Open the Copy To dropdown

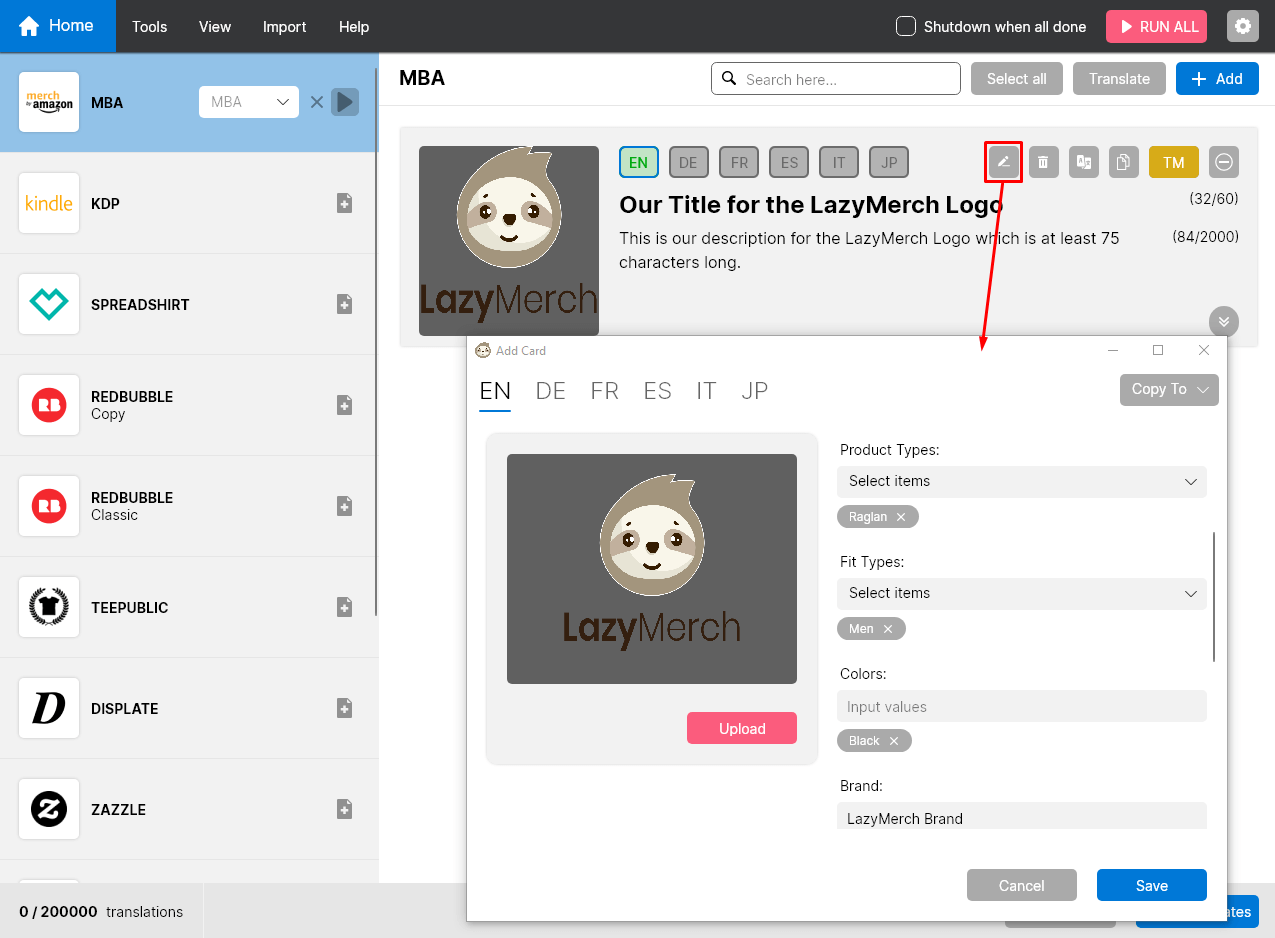1168,389
